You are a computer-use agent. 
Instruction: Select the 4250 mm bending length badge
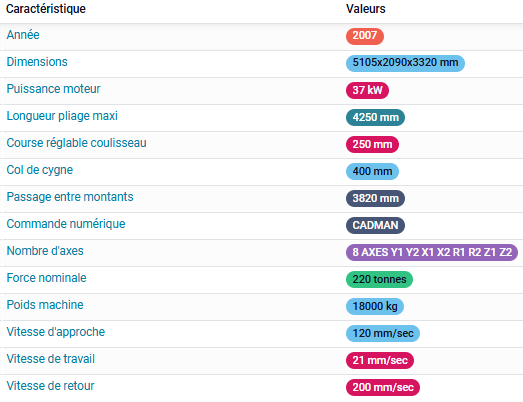coord(375,117)
